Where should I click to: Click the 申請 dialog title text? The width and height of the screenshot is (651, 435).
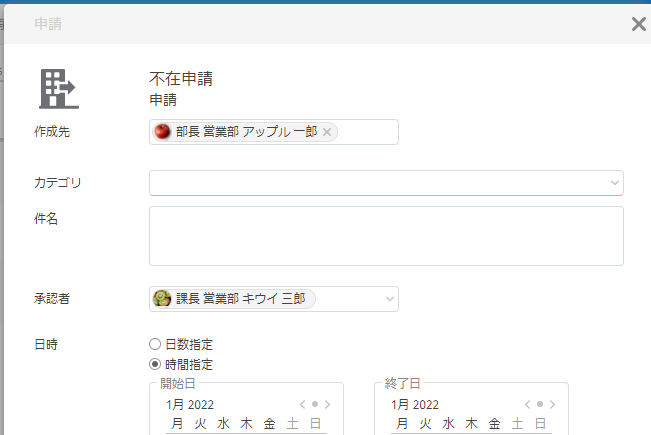point(48,24)
